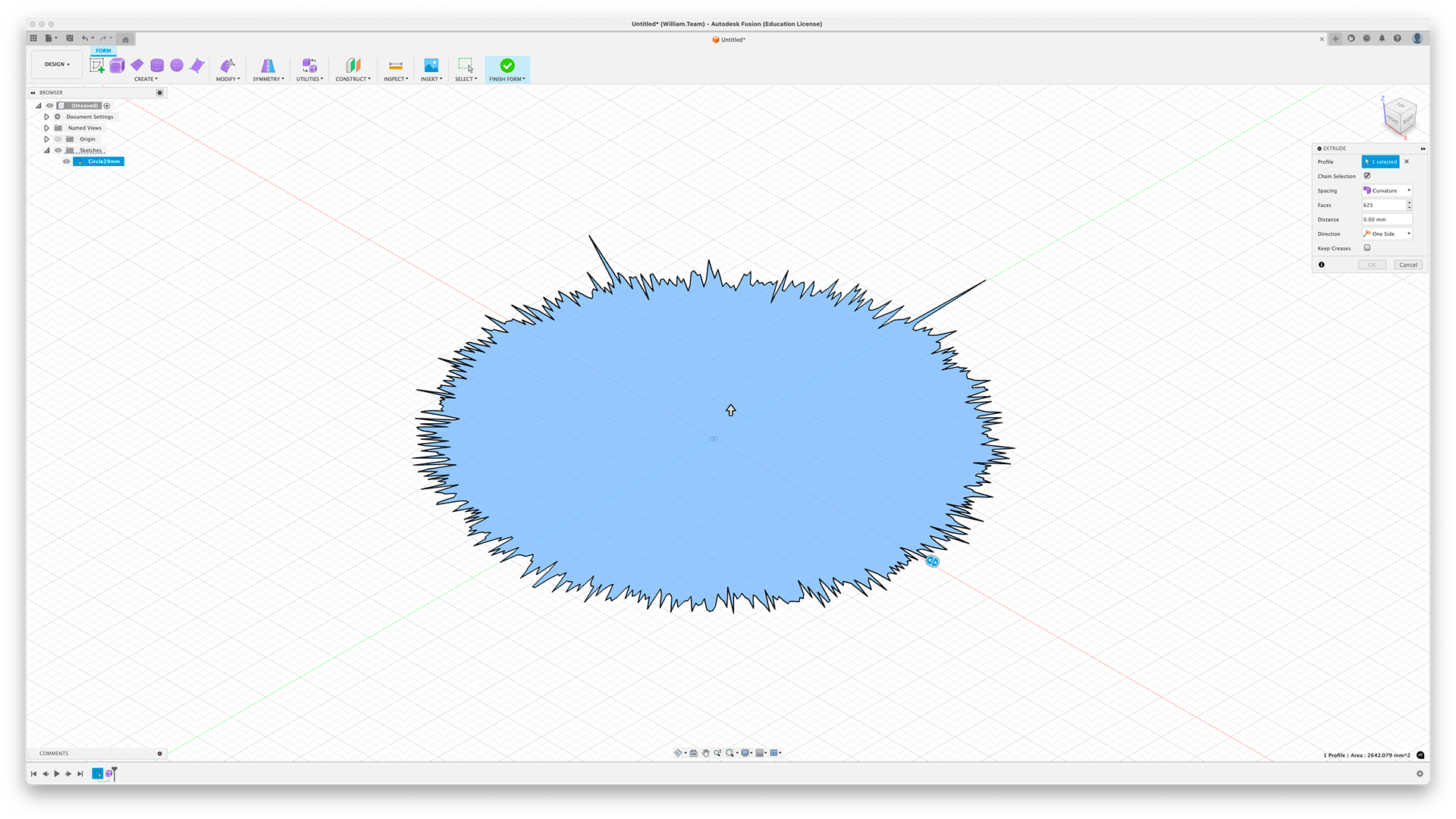Open the user profile avatar
The image size is (1456, 819).
(x=1417, y=39)
